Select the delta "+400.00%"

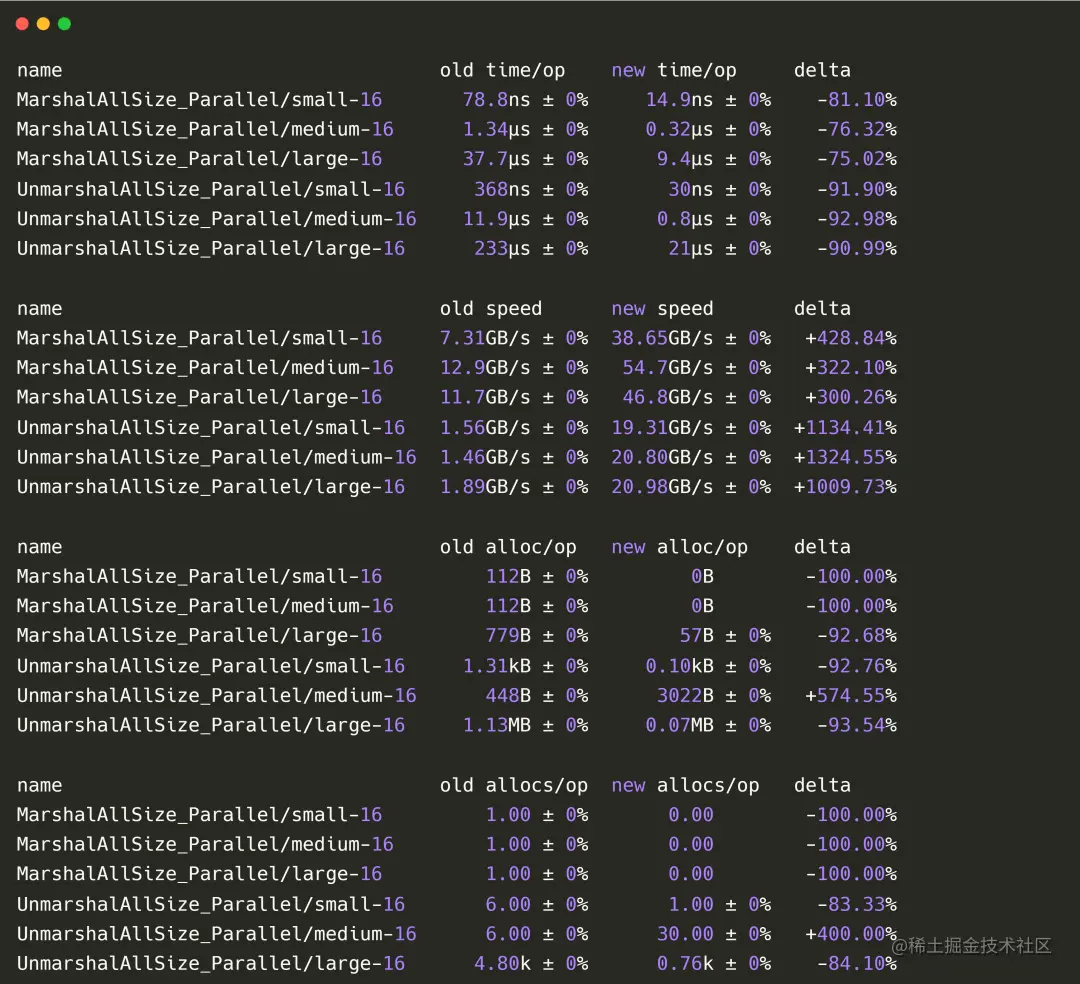pos(851,934)
